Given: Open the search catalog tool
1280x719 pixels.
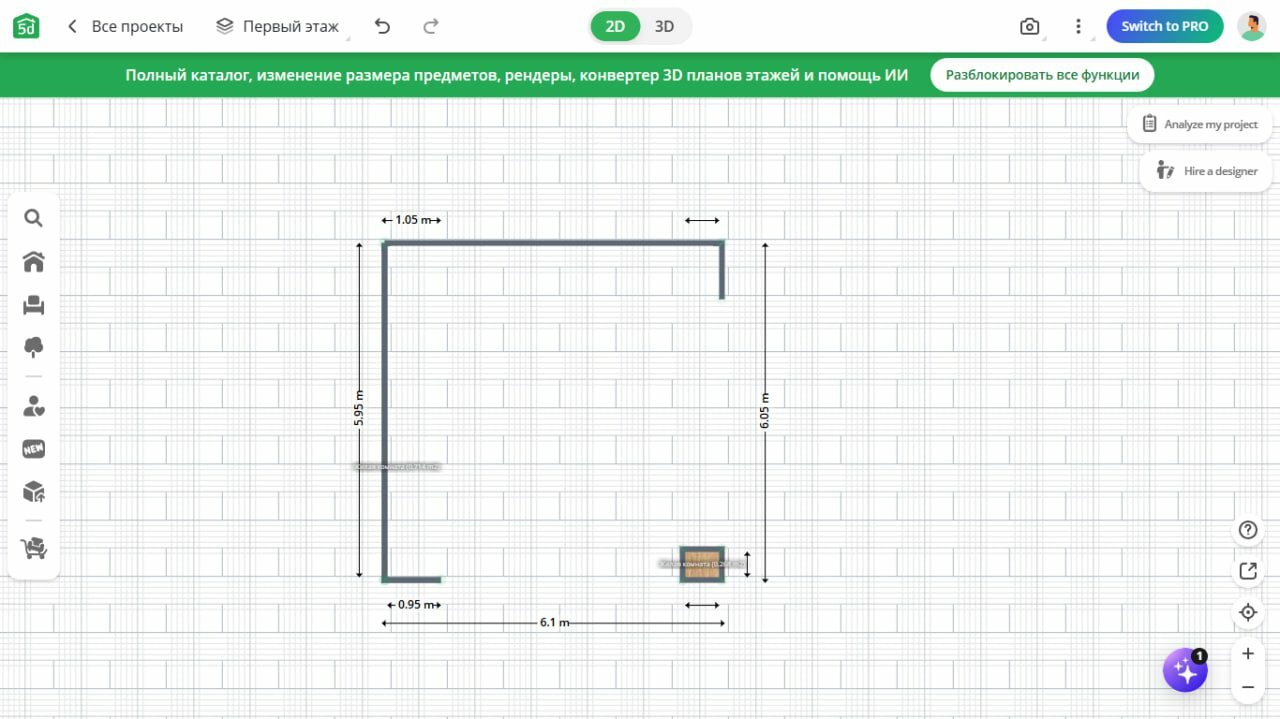Looking at the screenshot, I should (x=33, y=218).
